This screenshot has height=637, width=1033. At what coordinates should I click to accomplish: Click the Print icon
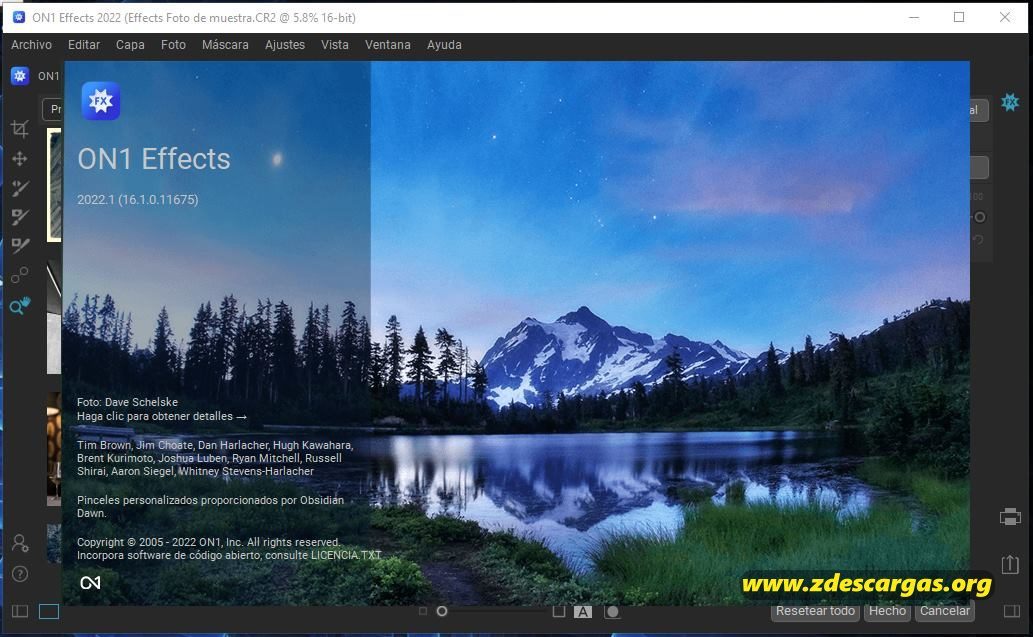(x=1010, y=517)
